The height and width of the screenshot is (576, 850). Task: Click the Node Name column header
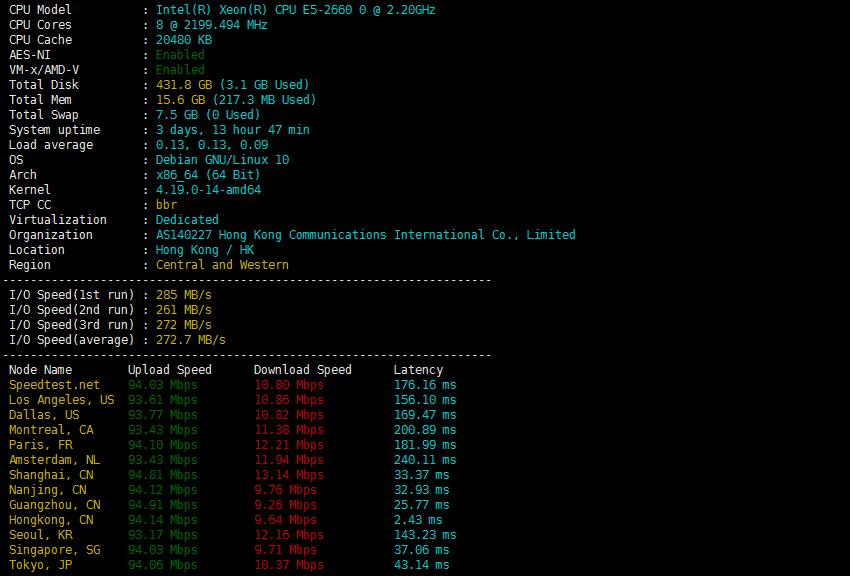41,370
